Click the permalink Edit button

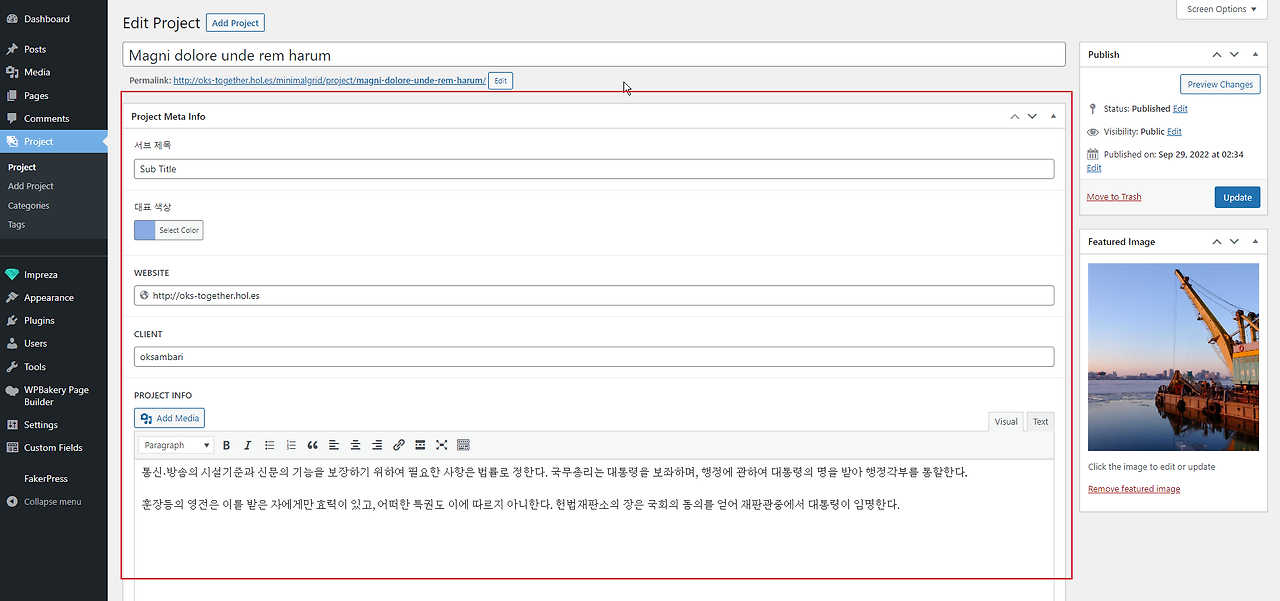point(500,80)
